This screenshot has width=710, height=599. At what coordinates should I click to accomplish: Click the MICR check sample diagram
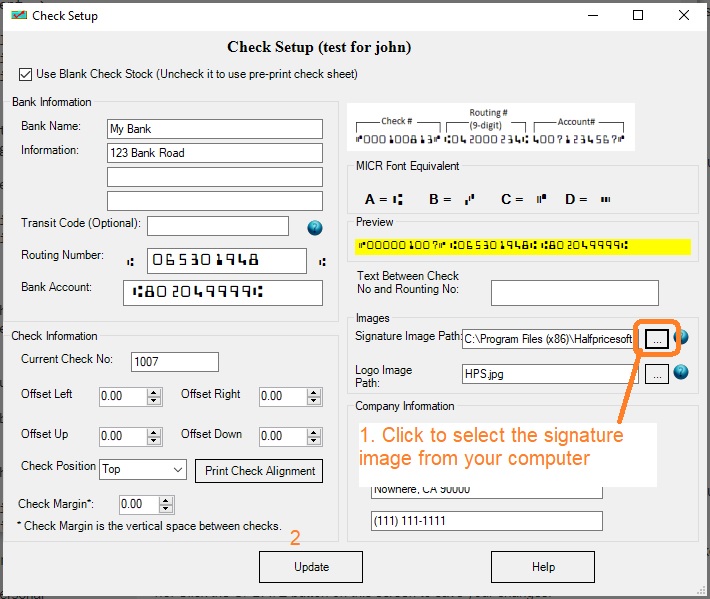click(490, 127)
